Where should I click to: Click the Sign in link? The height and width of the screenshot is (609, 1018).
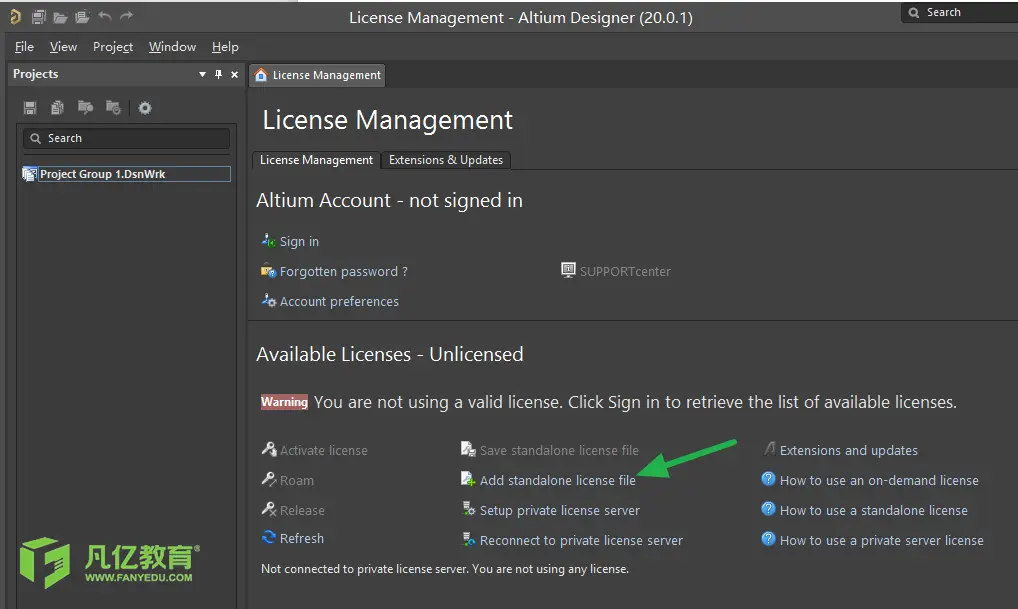coord(299,242)
